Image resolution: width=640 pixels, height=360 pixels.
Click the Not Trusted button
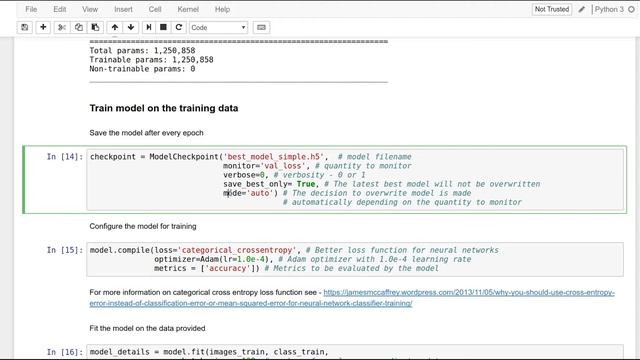coord(552,9)
